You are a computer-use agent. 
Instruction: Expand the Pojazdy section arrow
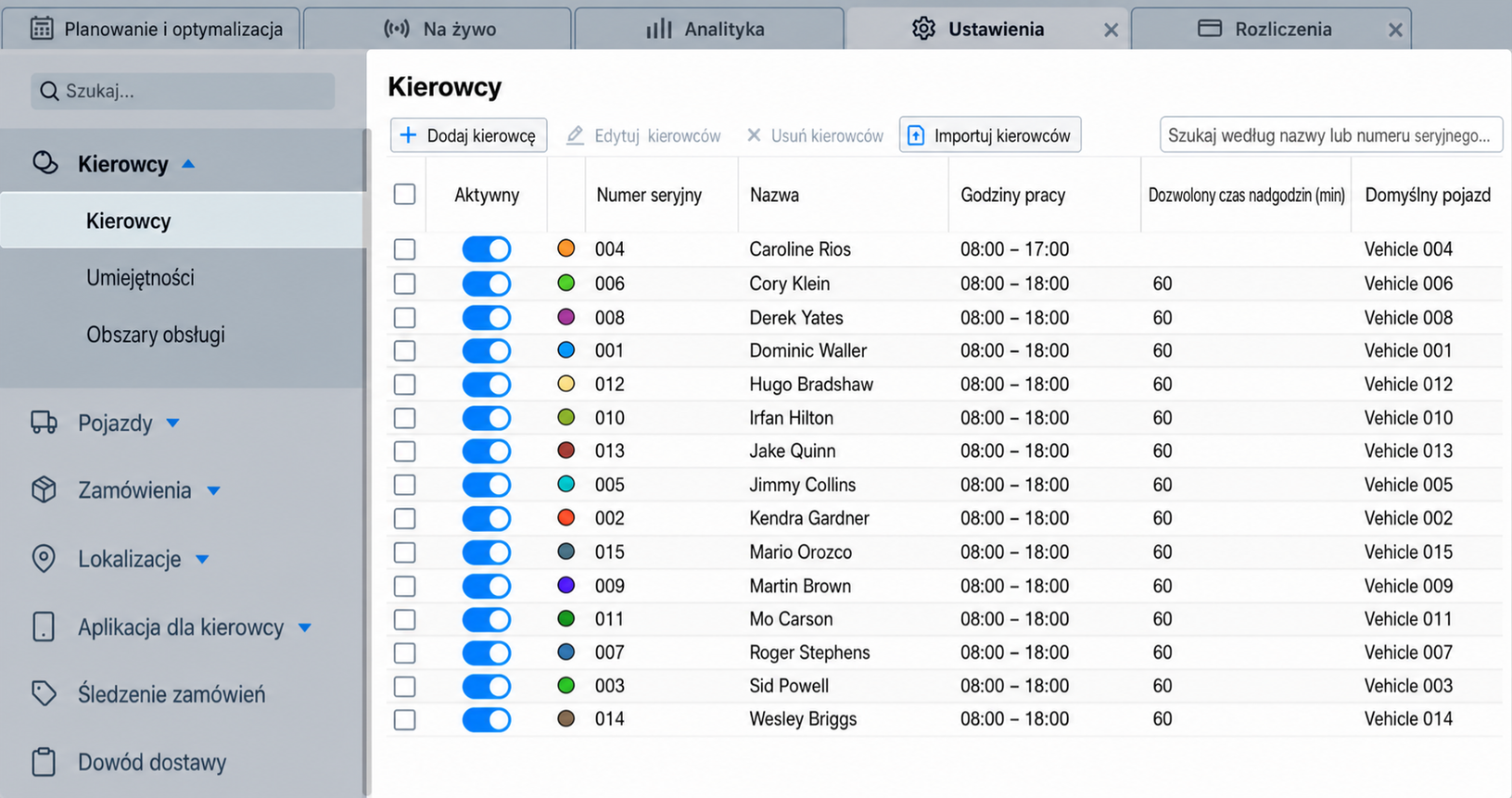click(x=172, y=423)
